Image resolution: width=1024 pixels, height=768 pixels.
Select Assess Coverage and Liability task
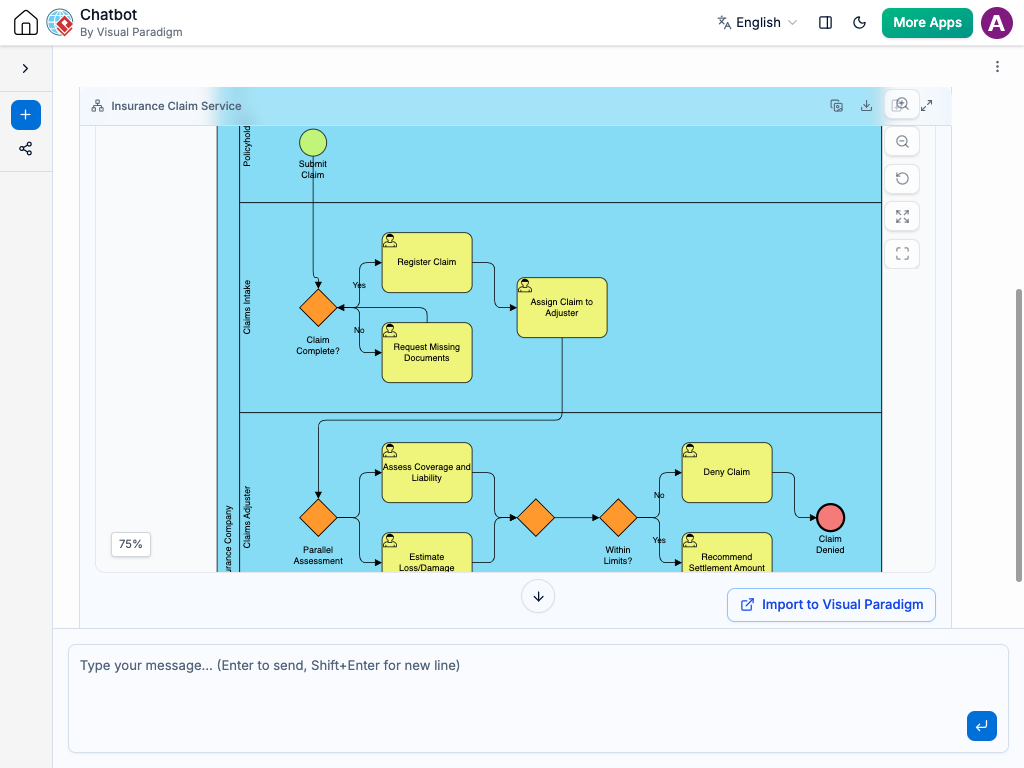[x=427, y=473]
